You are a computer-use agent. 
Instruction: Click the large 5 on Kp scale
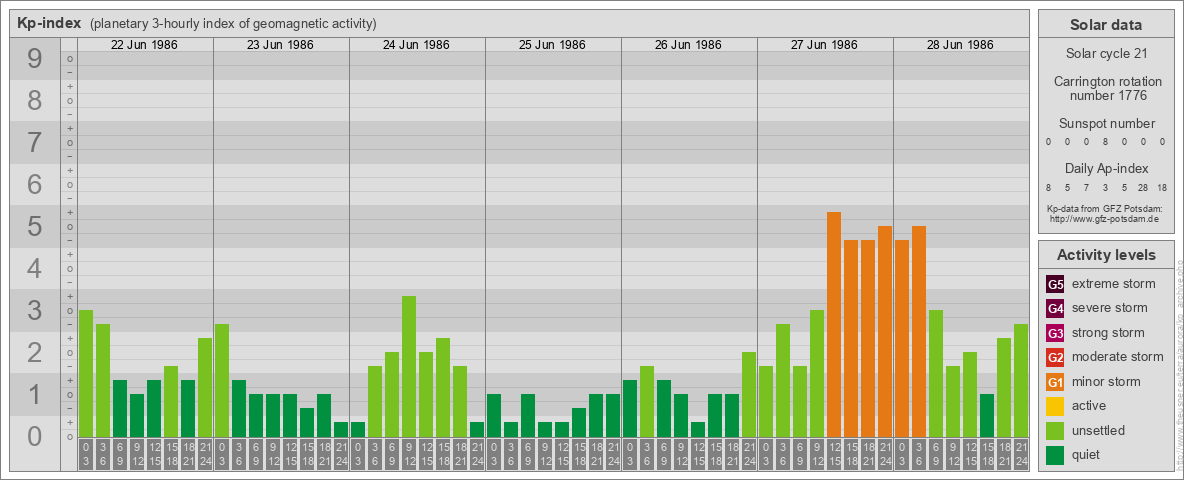(35, 226)
